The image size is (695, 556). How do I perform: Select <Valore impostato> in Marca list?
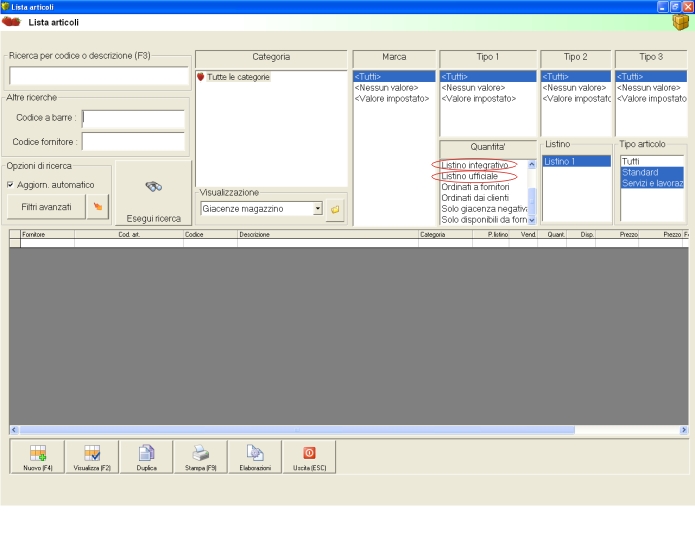[392, 98]
